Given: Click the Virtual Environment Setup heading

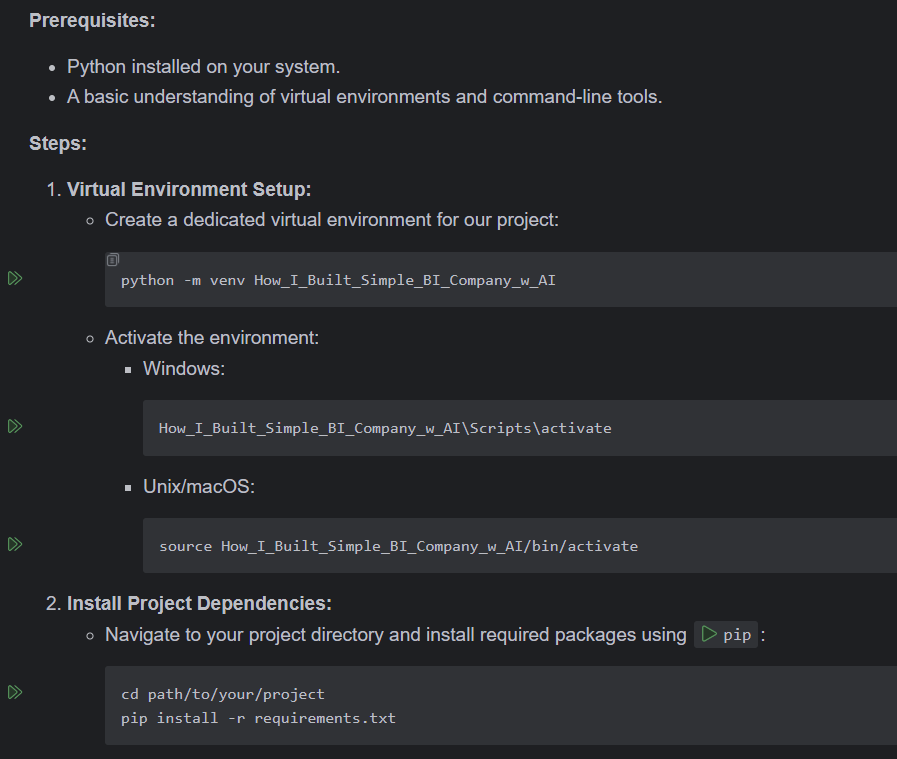Looking at the screenshot, I should coord(189,189).
